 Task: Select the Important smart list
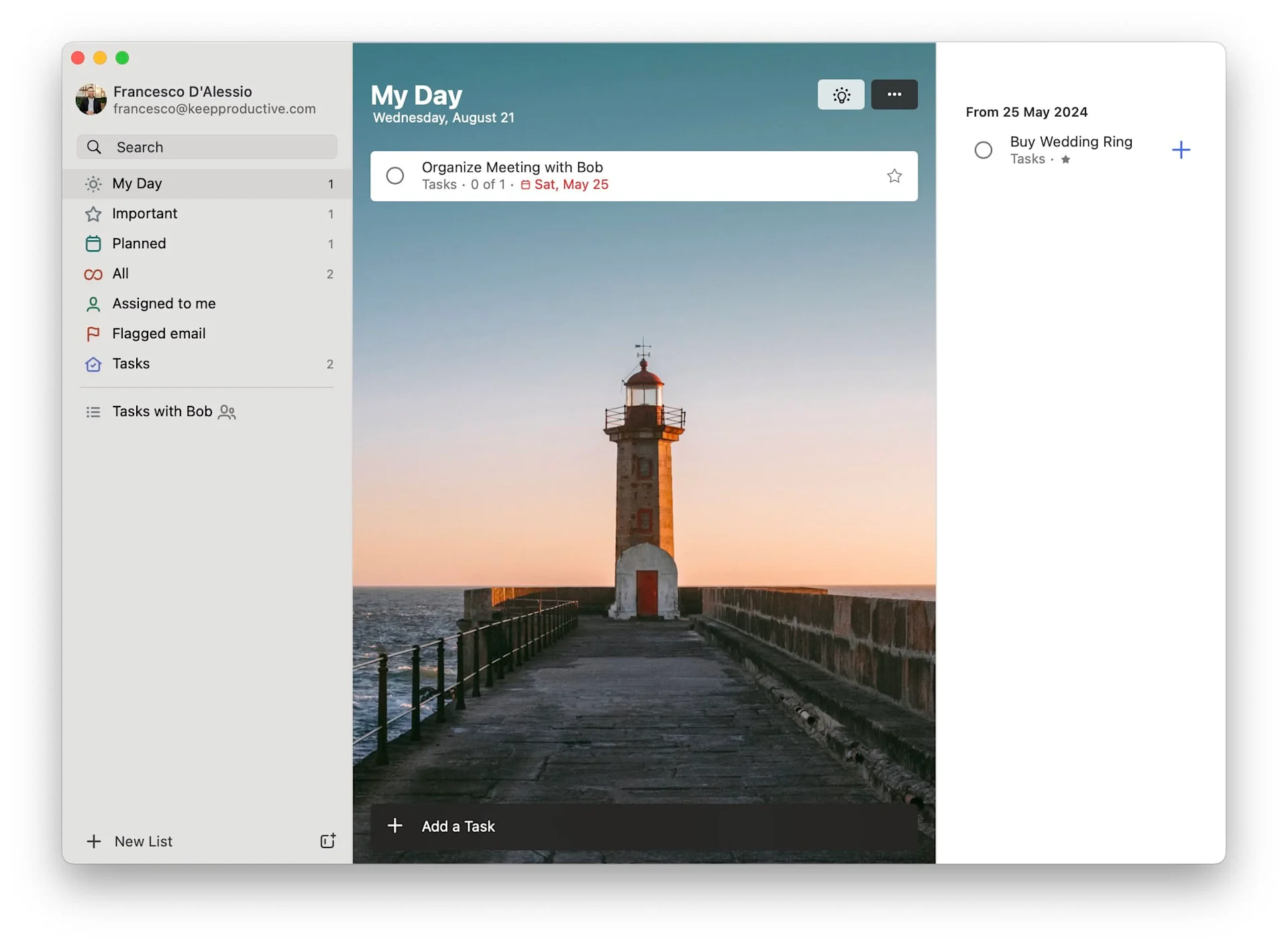(x=144, y=213)
